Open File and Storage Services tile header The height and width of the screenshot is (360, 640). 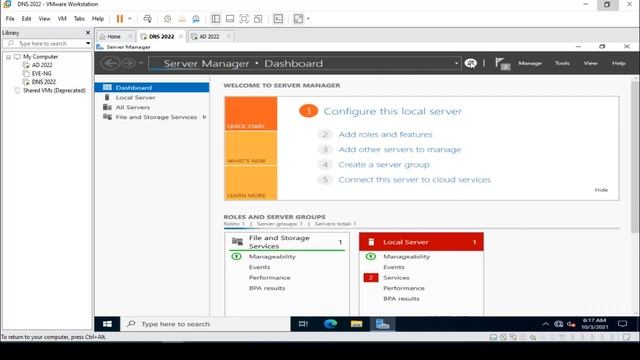point(287,242)
